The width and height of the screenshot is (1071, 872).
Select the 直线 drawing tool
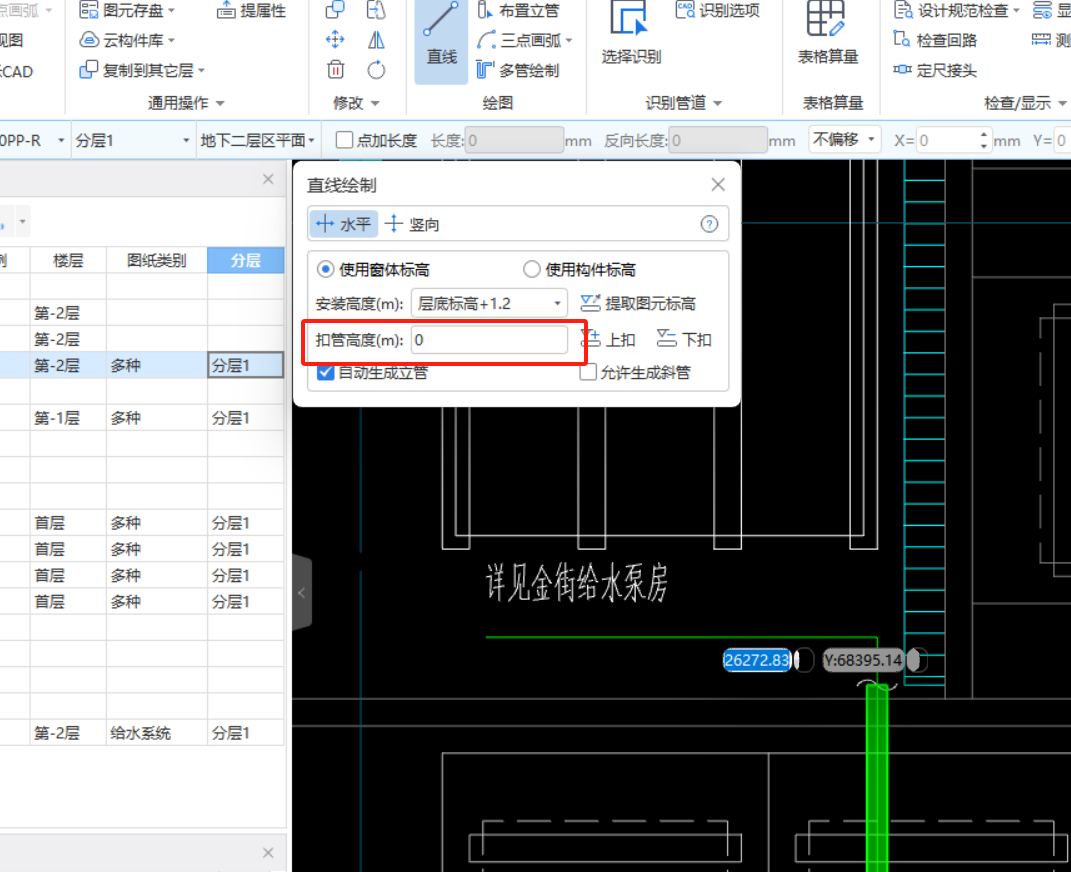pyautogui.click(x=440, y=40)
